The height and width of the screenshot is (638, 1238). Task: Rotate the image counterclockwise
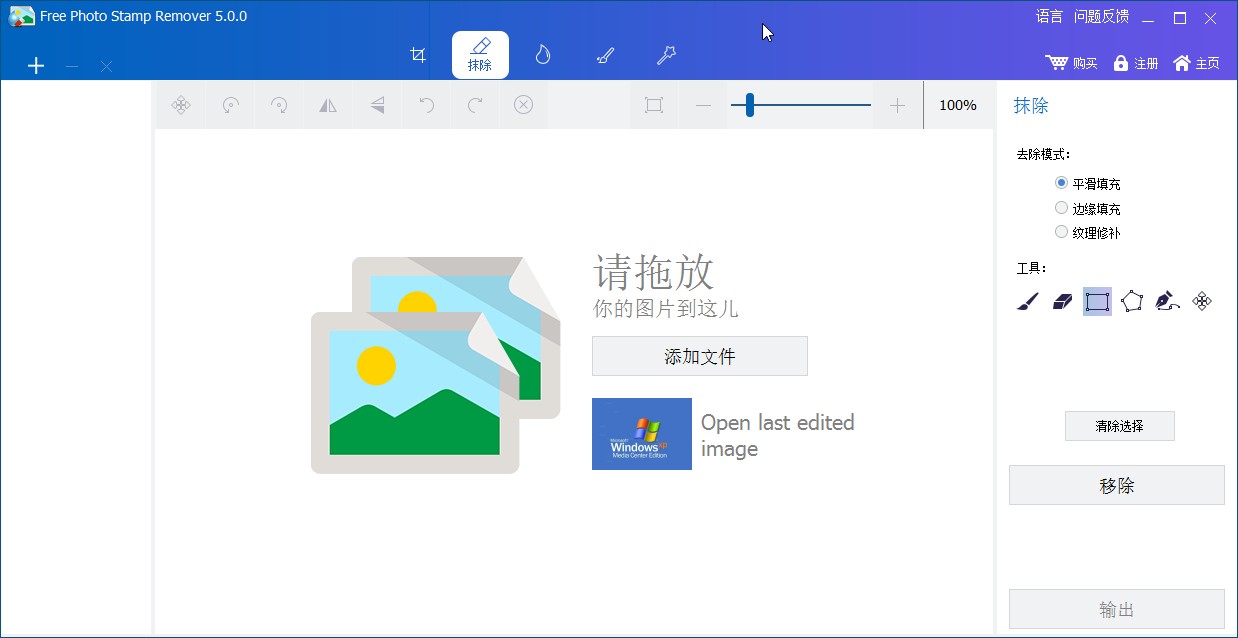230,104
